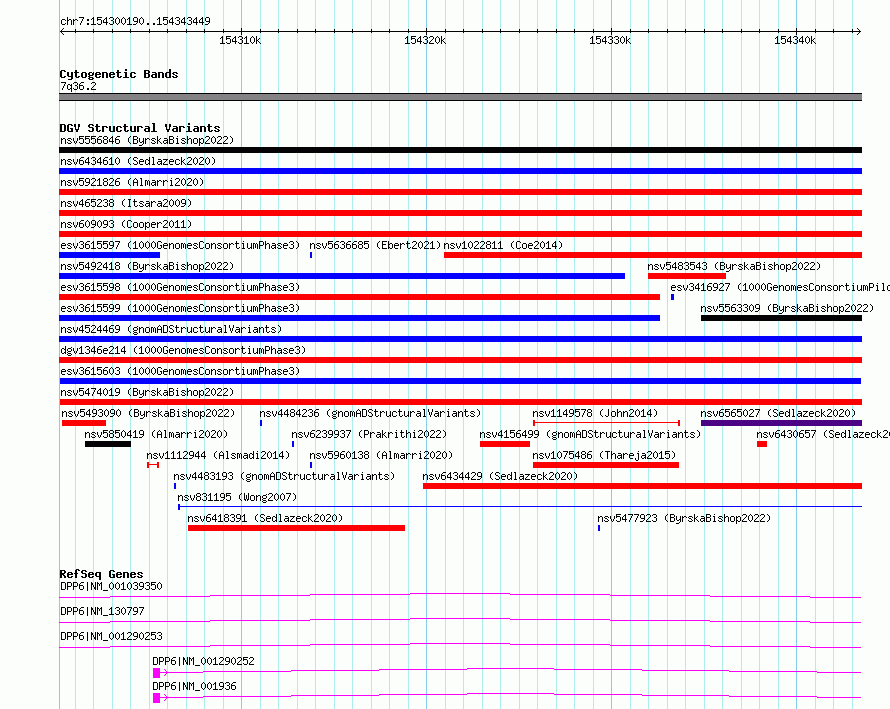Select variant nsv609093 (Cooper2011)
Viewport: 890px width, 709px height.
coord(126,224)
